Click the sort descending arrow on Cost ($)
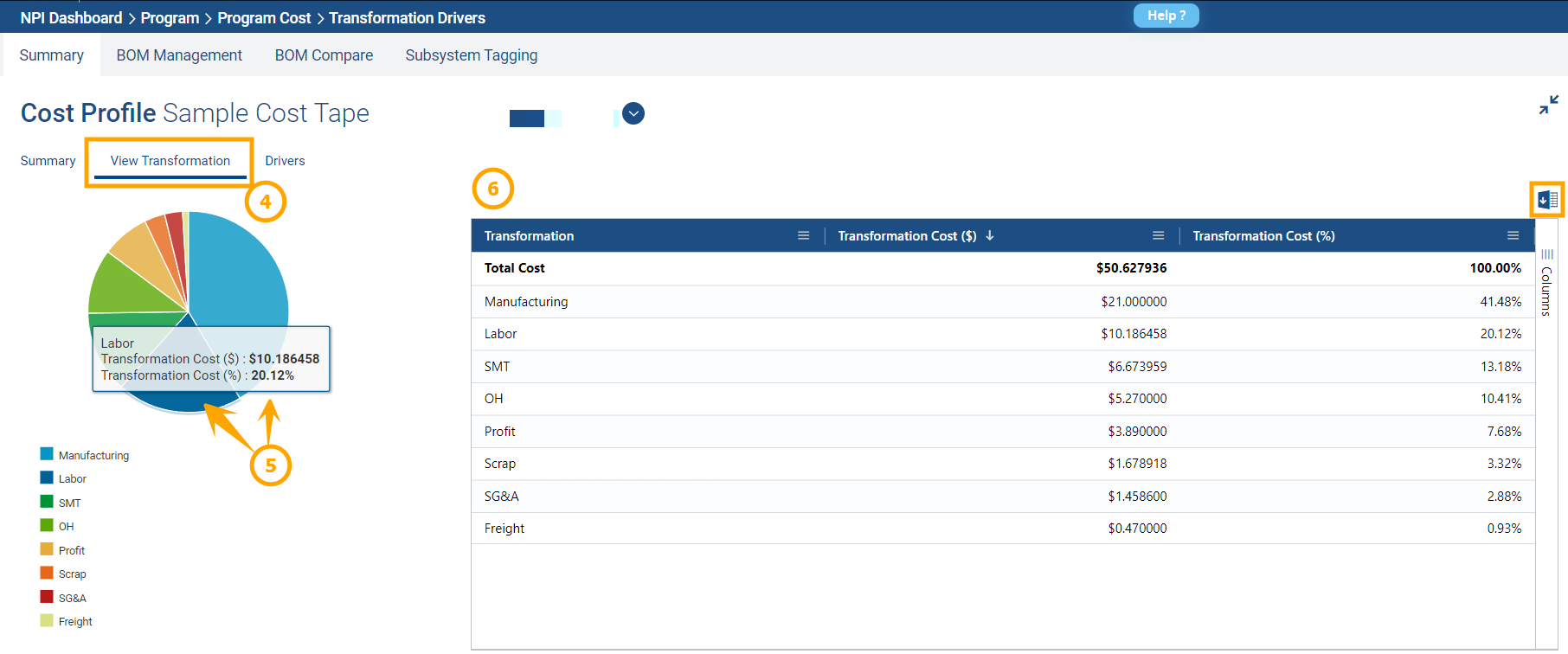Image resolution: width=1568 pixels, height=654 pixels. coord(990,235)
